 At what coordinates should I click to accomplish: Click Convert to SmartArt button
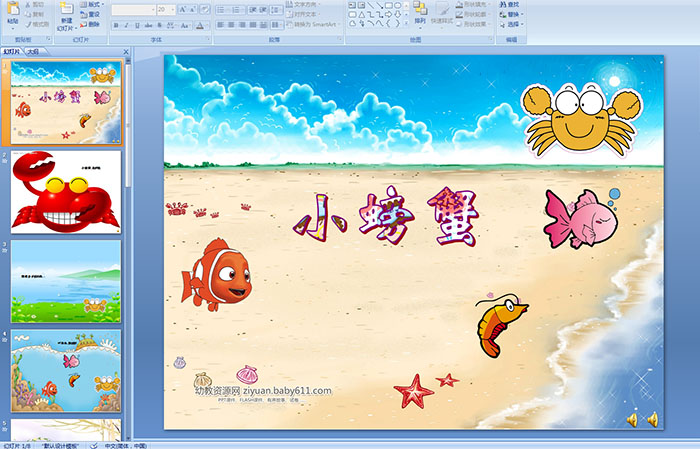(x=312, y=24)
